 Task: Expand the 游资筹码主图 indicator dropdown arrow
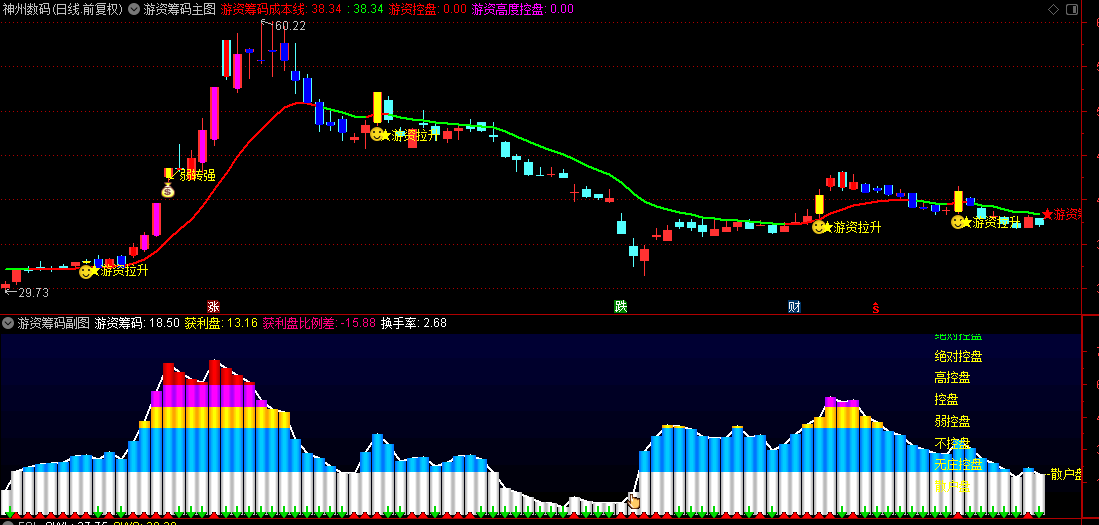pos(134,9)
